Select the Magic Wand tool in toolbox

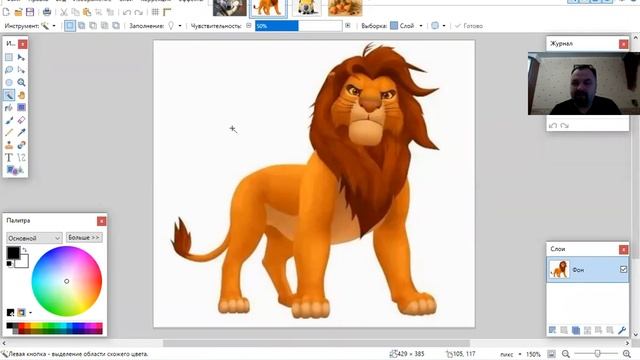pyautogui.click(x=9, y=95)
